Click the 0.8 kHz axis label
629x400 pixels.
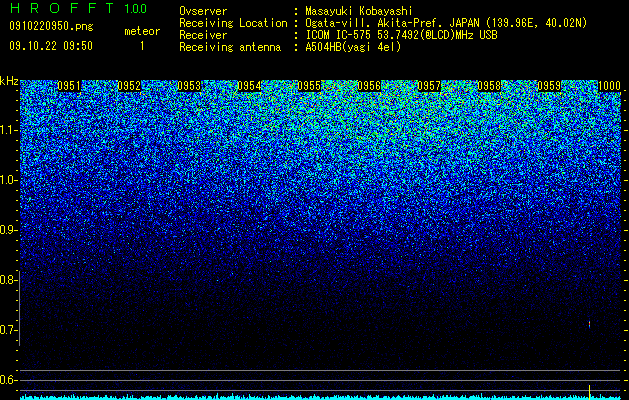pos(8,280)
